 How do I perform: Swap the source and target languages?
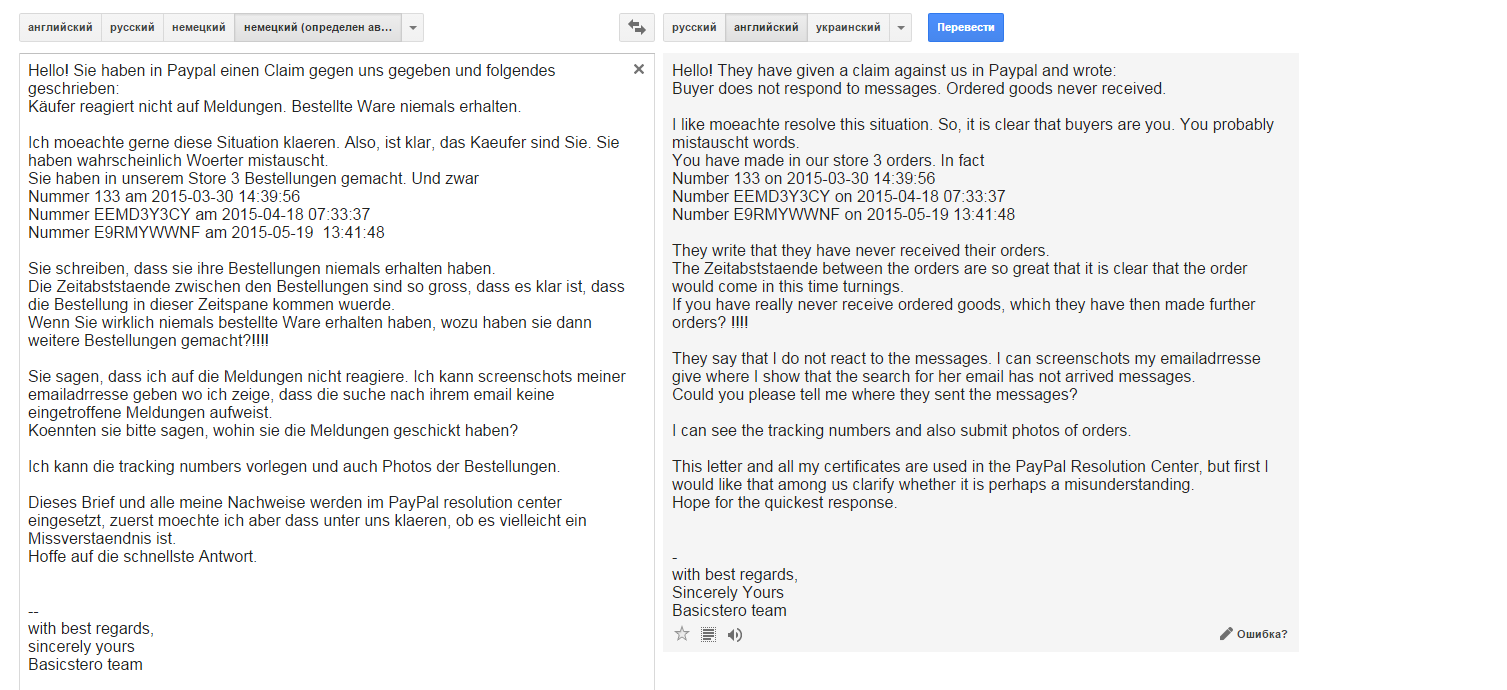(x=636, y=27)
